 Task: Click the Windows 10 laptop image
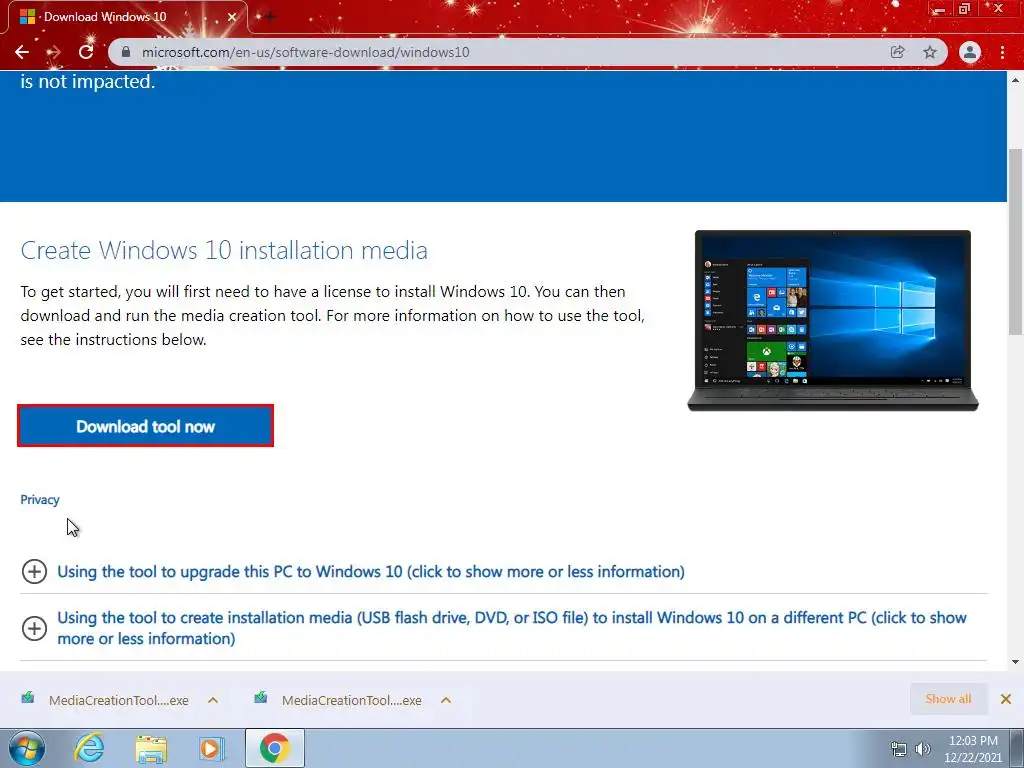click(833, 321)
